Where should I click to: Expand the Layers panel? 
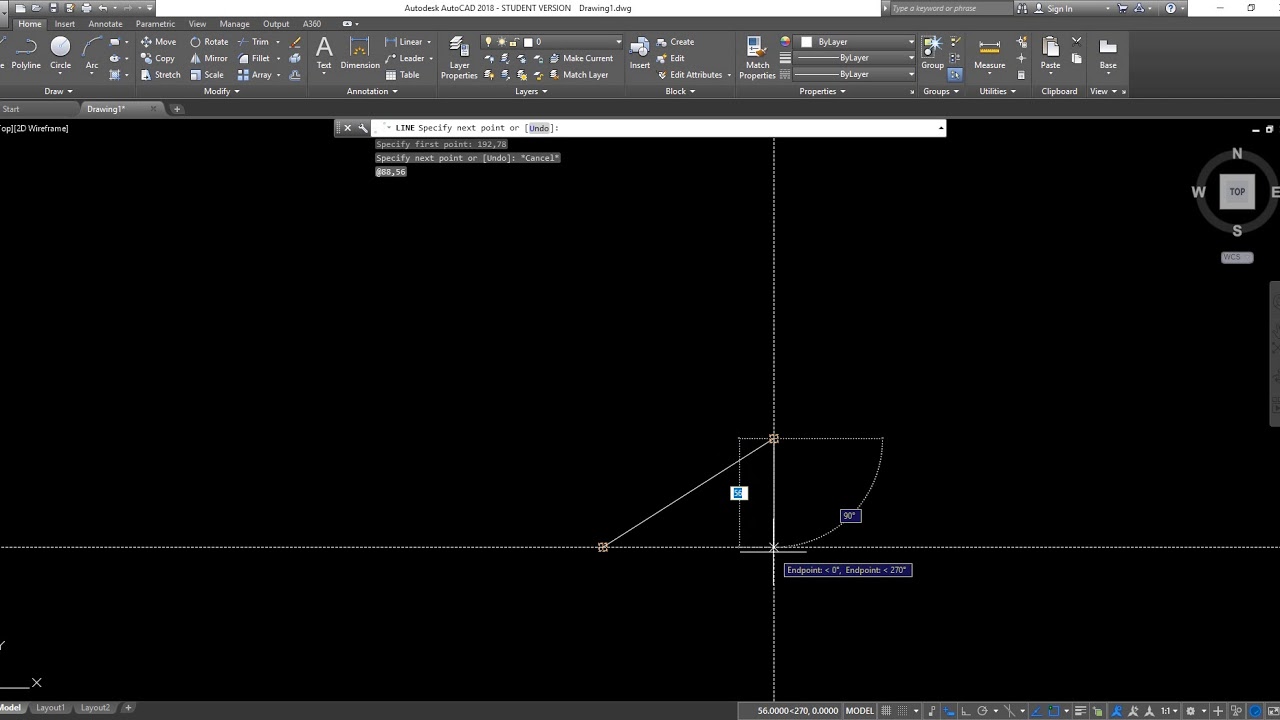531,91
